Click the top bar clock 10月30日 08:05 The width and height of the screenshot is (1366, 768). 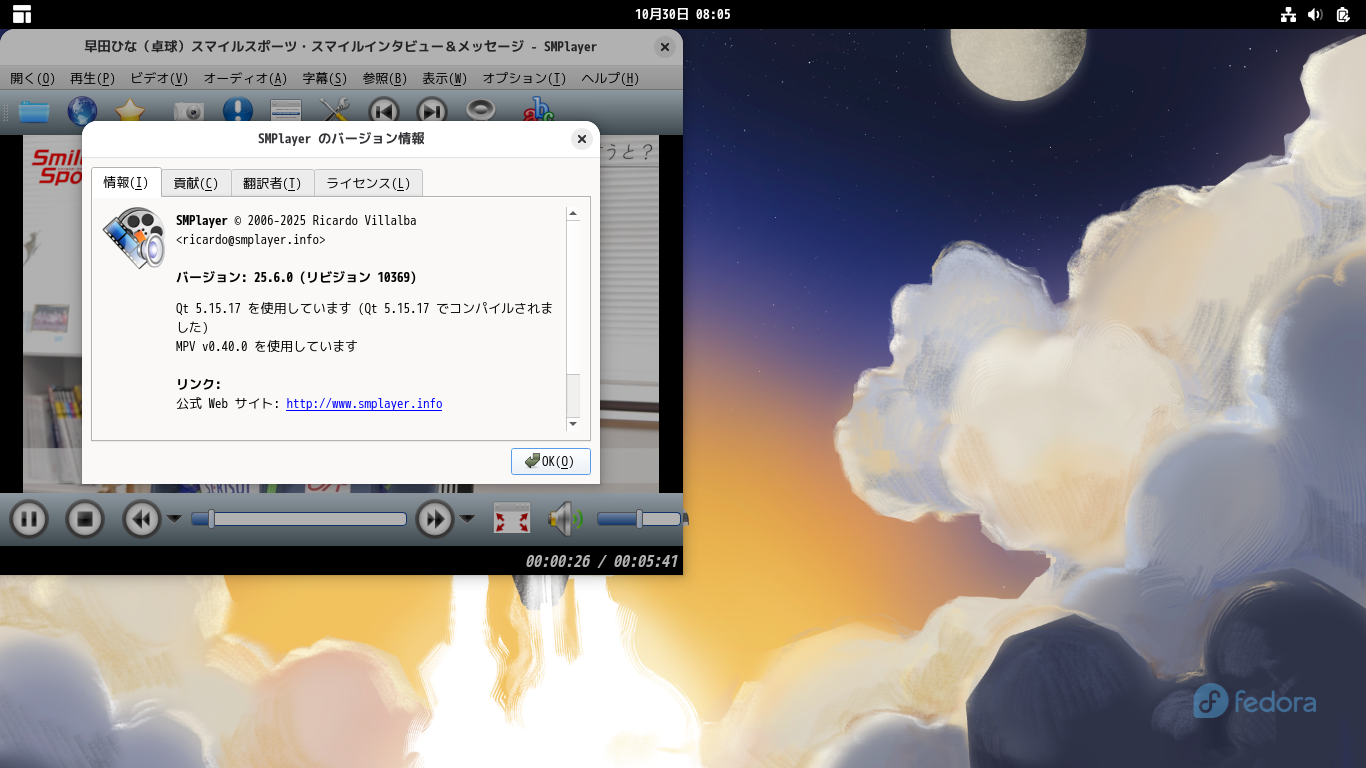pyautogui.click(x=683, y=14)
